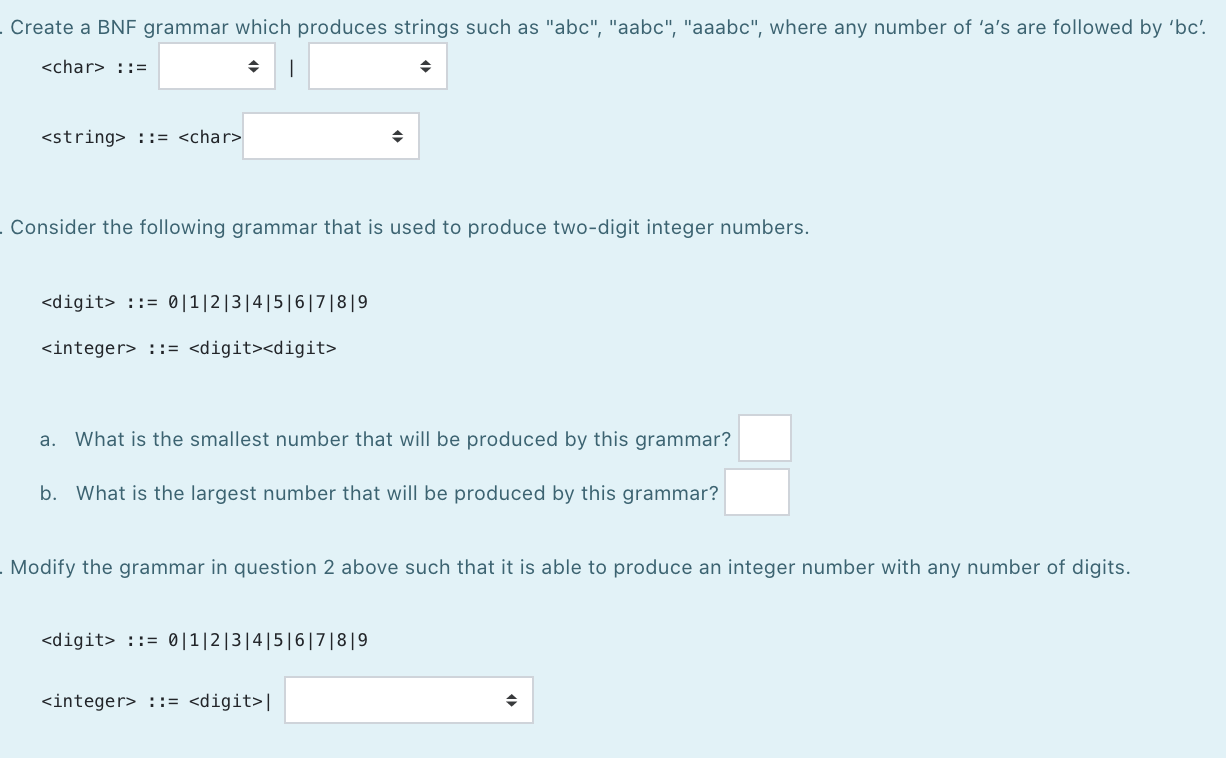The height and width of the screenshot is (758, 1226).
Task: Click the 'Modify the grammar in question 2' text
Action: click(x=570, y=568)
